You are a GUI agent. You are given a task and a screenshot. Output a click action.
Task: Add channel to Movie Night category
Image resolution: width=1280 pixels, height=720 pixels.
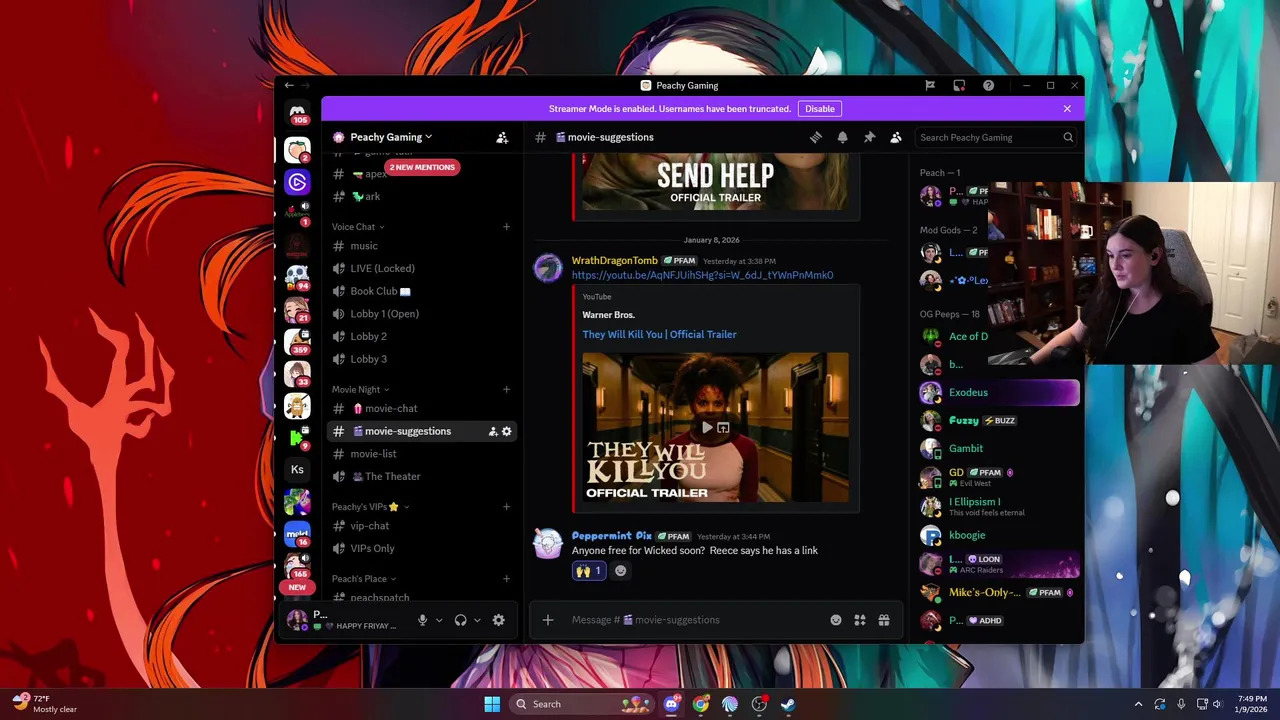pos(506,389)
